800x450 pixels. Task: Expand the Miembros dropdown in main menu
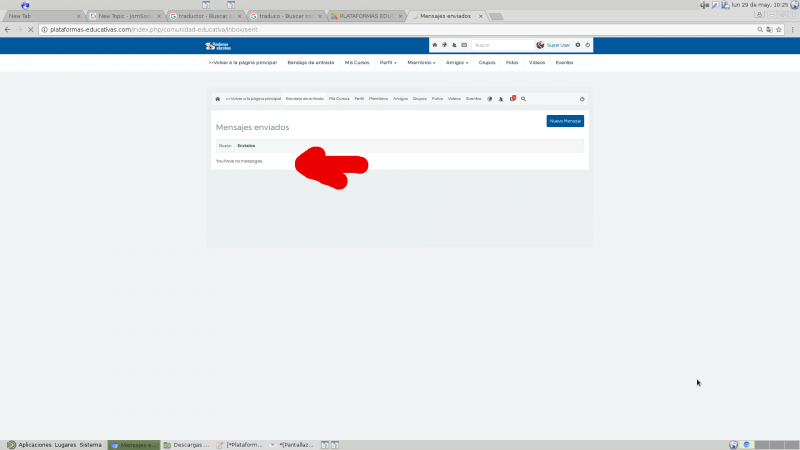tap(421, 63)
